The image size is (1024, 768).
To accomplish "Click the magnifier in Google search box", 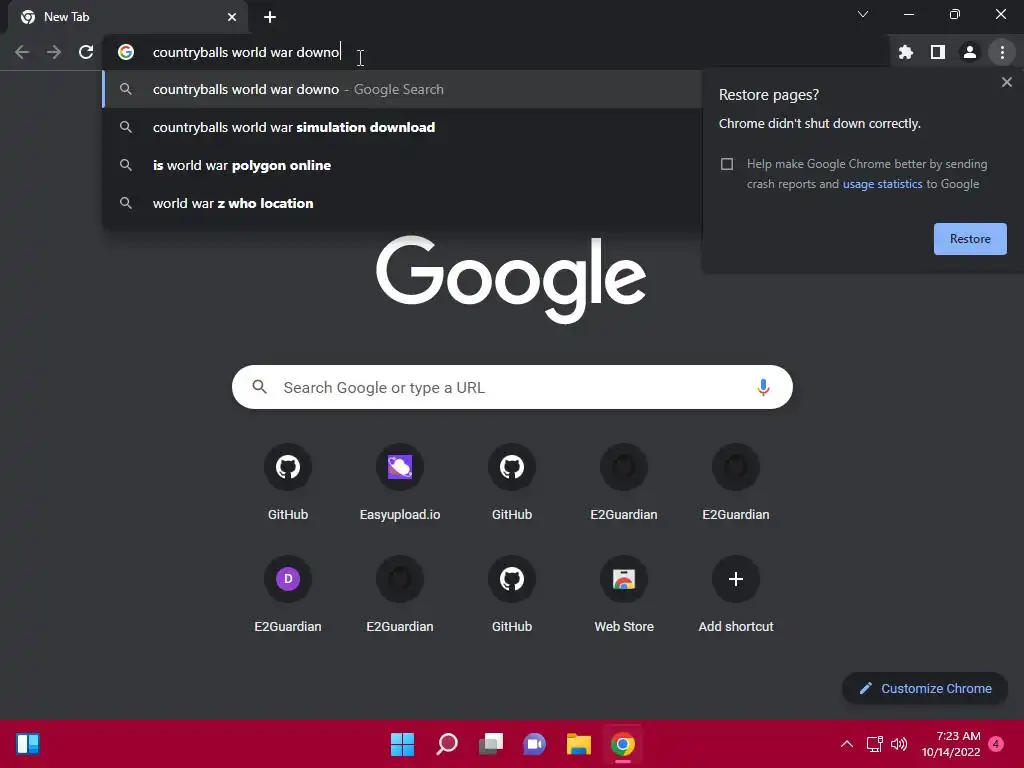I will tap(259, 387).
